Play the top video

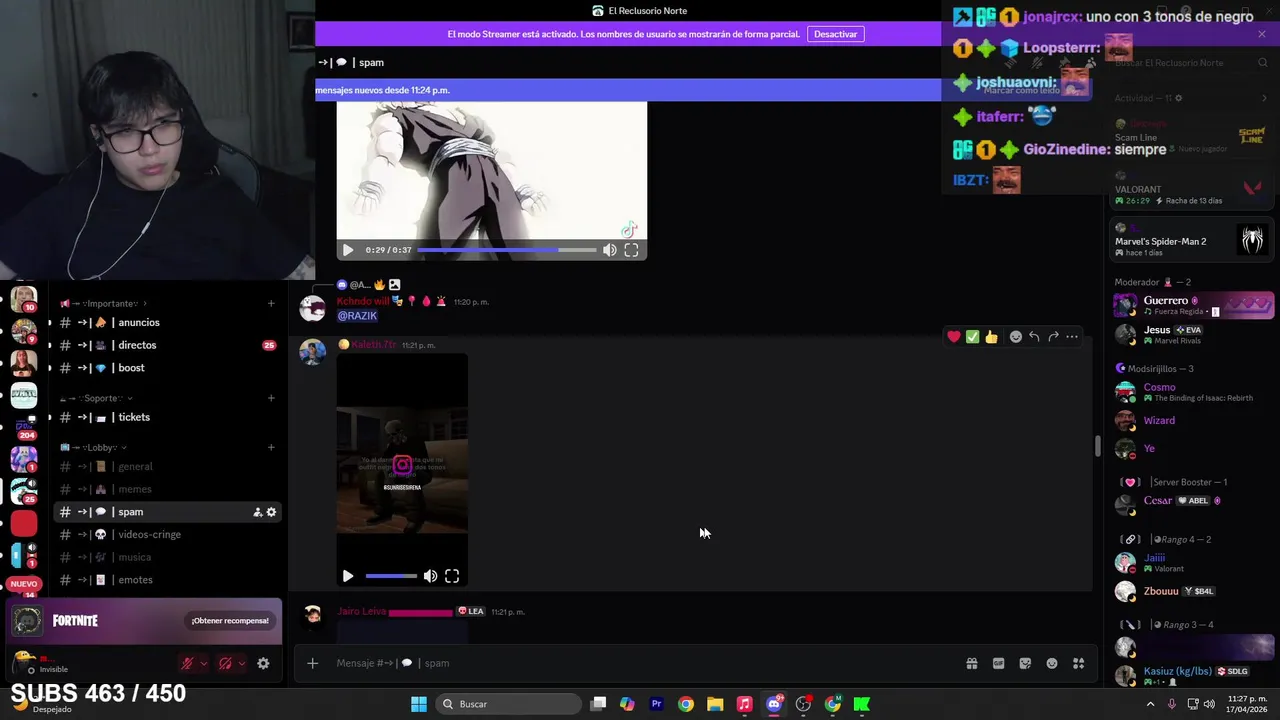[x=347, y=250]
